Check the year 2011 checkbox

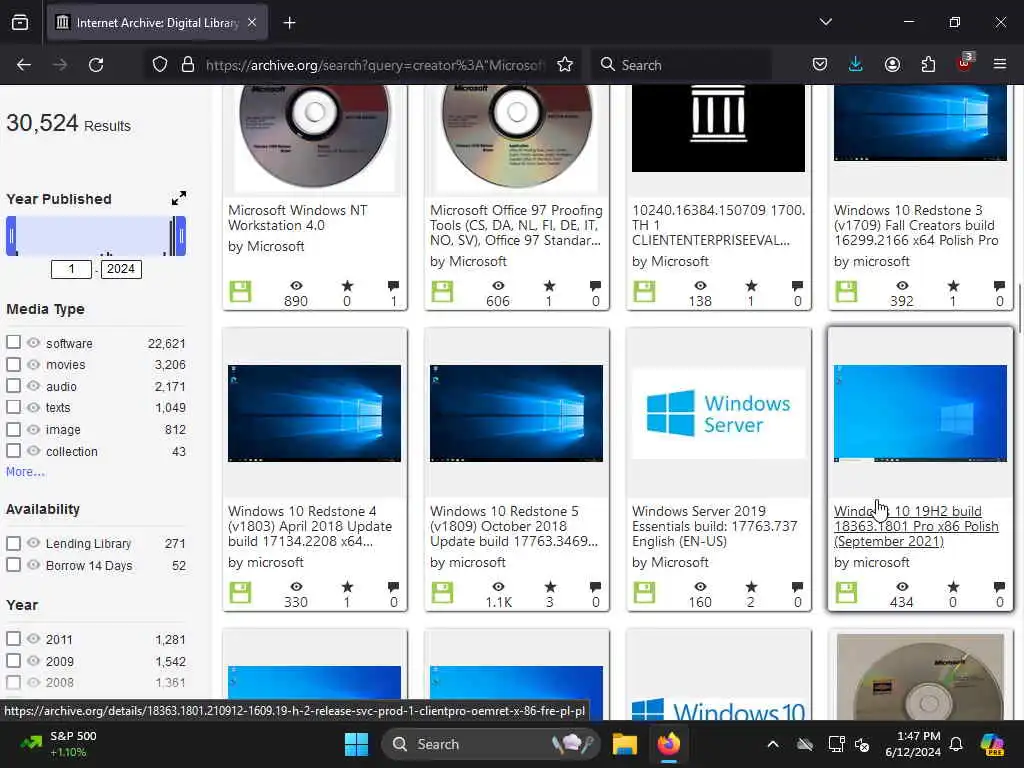pyautogui.click(x=13, y=638)
